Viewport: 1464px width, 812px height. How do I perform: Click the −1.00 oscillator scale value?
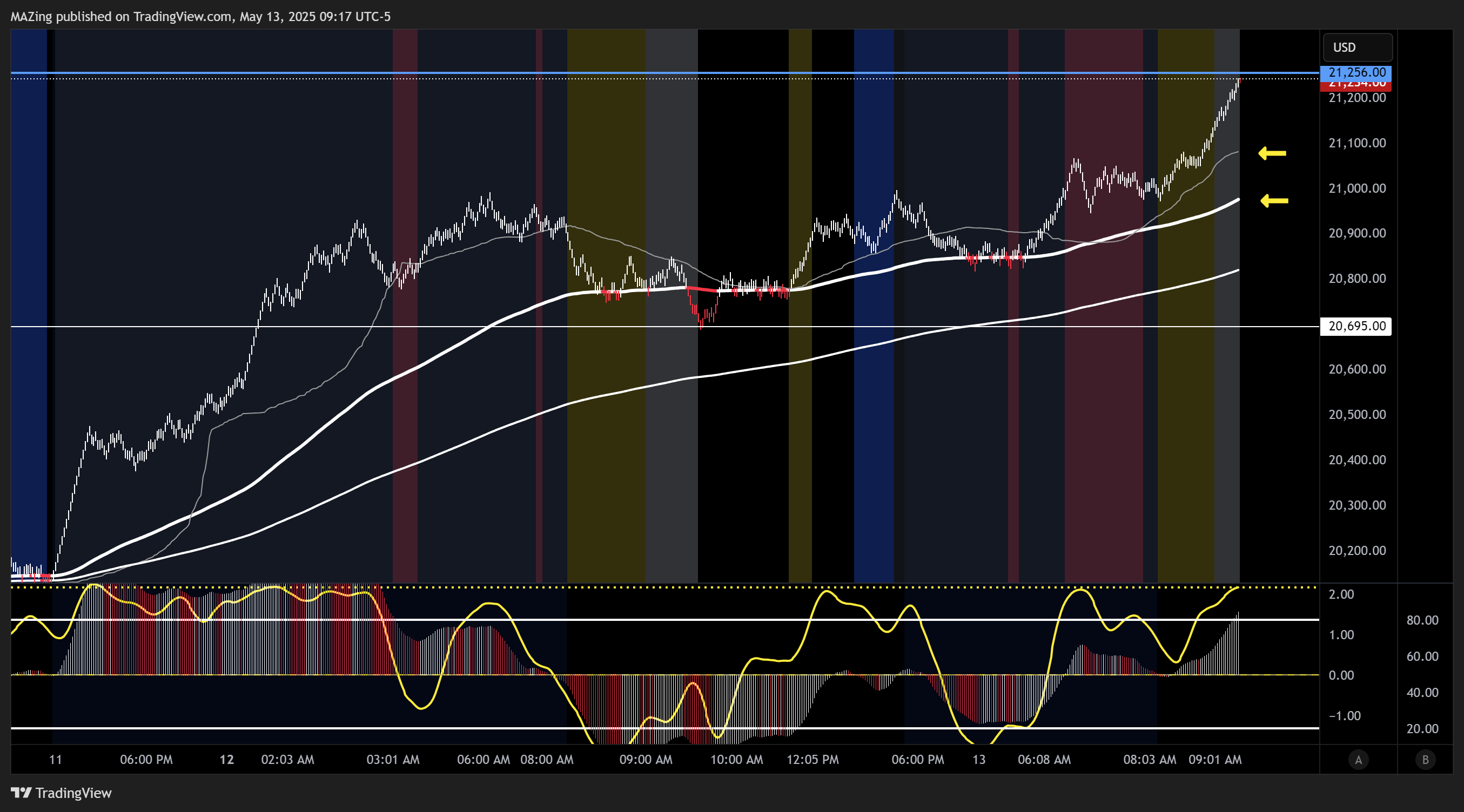(1344, 716)
